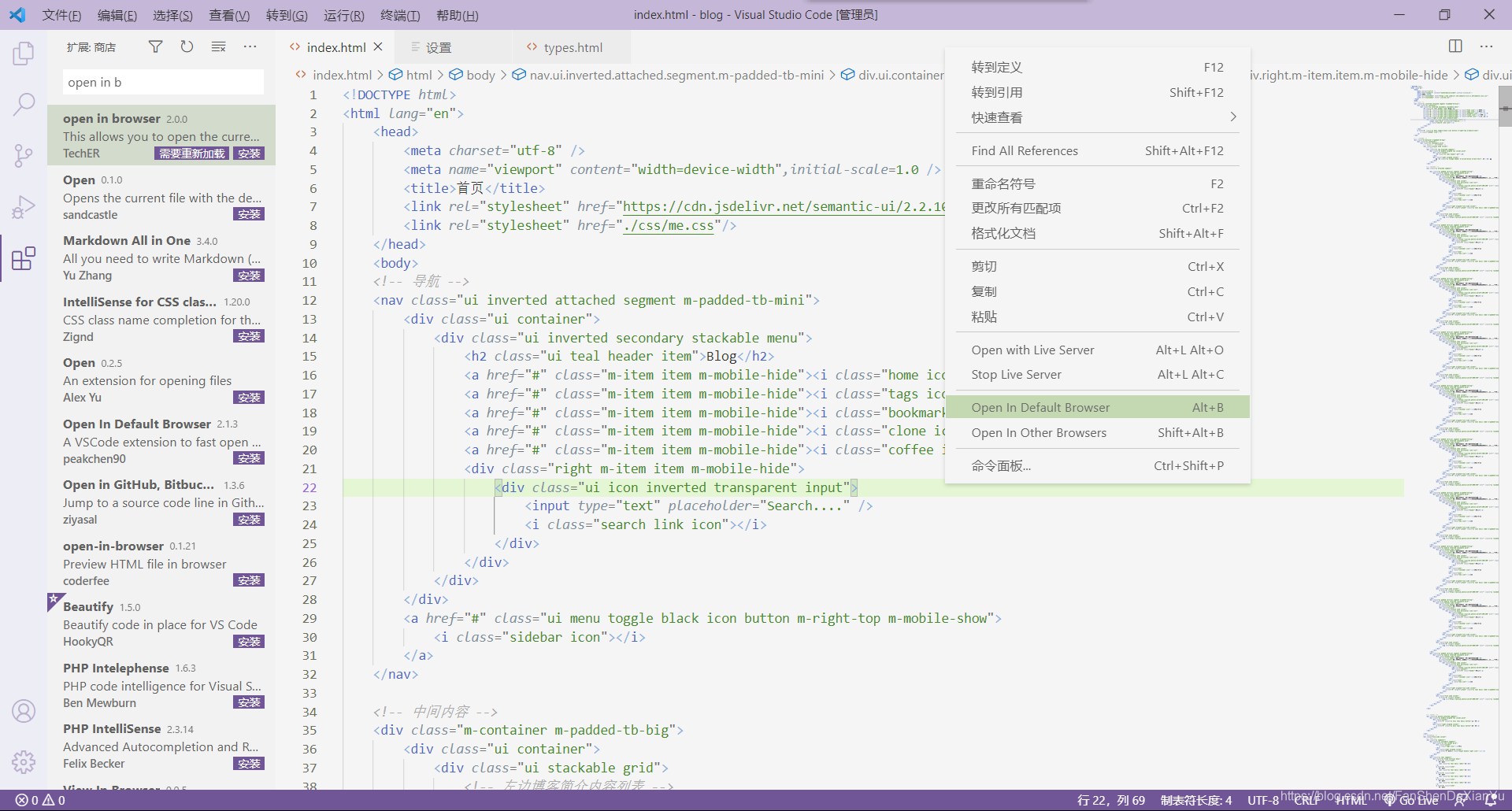The image size is (1512, 811).
Task: Choose Open with Live Server
Action: 1097,350
